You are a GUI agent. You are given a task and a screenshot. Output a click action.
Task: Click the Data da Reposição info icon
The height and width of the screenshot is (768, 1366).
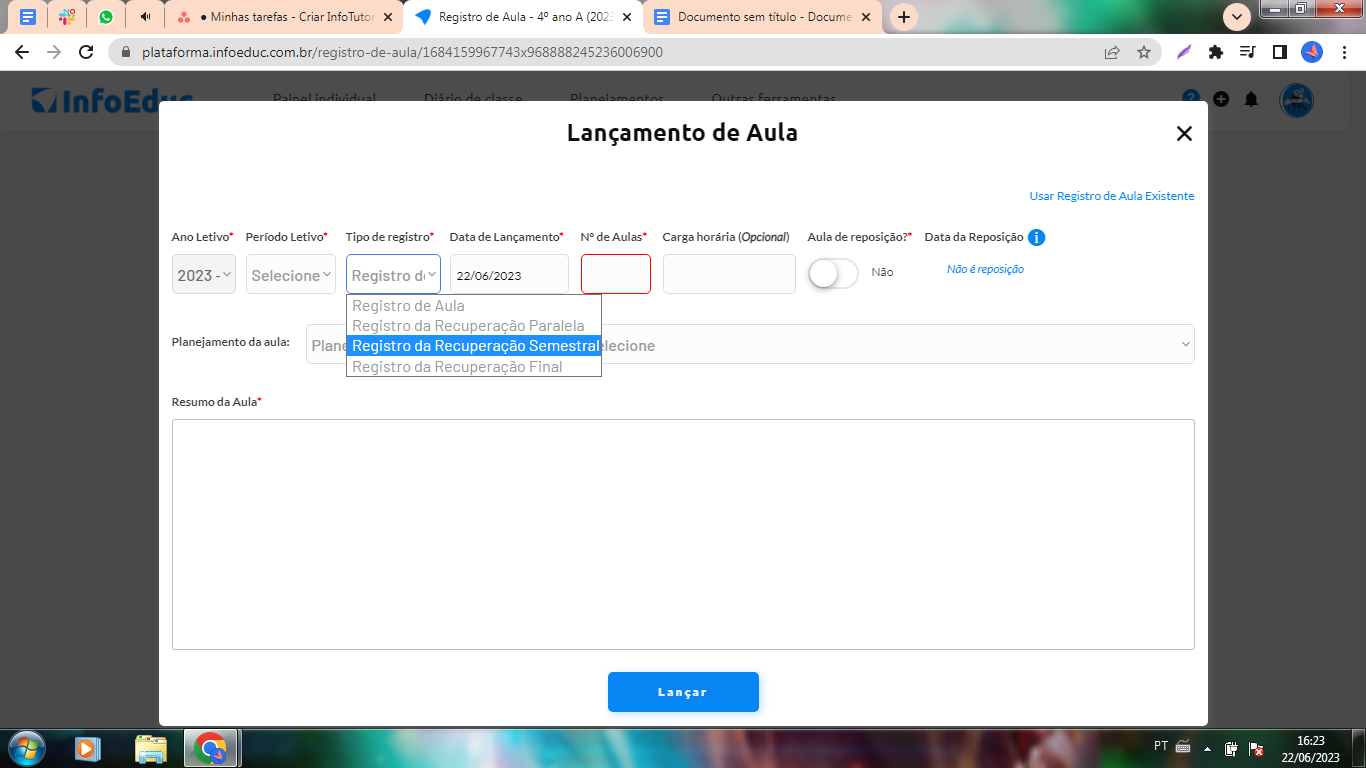coord(1037,237)
